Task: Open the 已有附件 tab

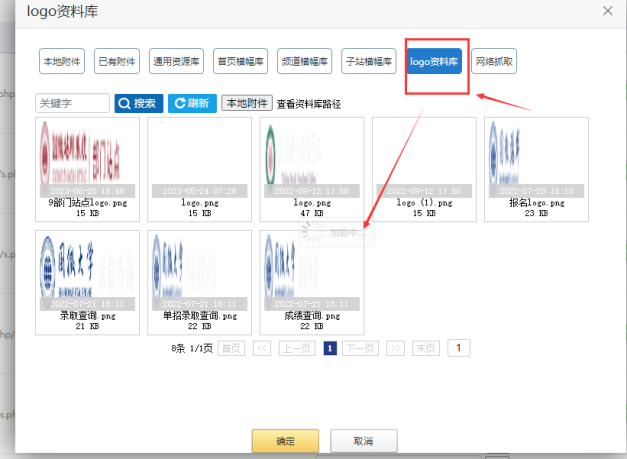Action: (x=117, y=62)
